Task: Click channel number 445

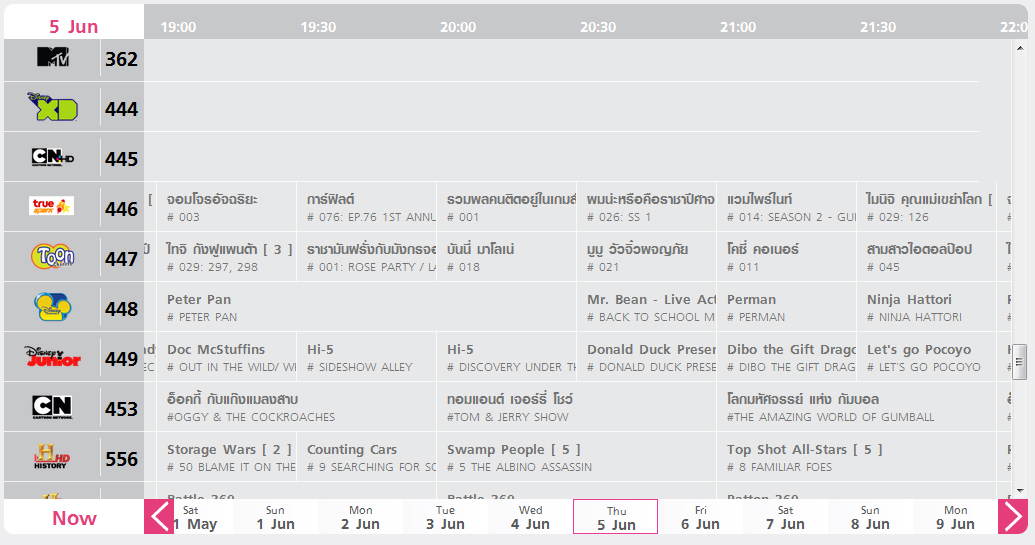Action: [x=121, y=159]
